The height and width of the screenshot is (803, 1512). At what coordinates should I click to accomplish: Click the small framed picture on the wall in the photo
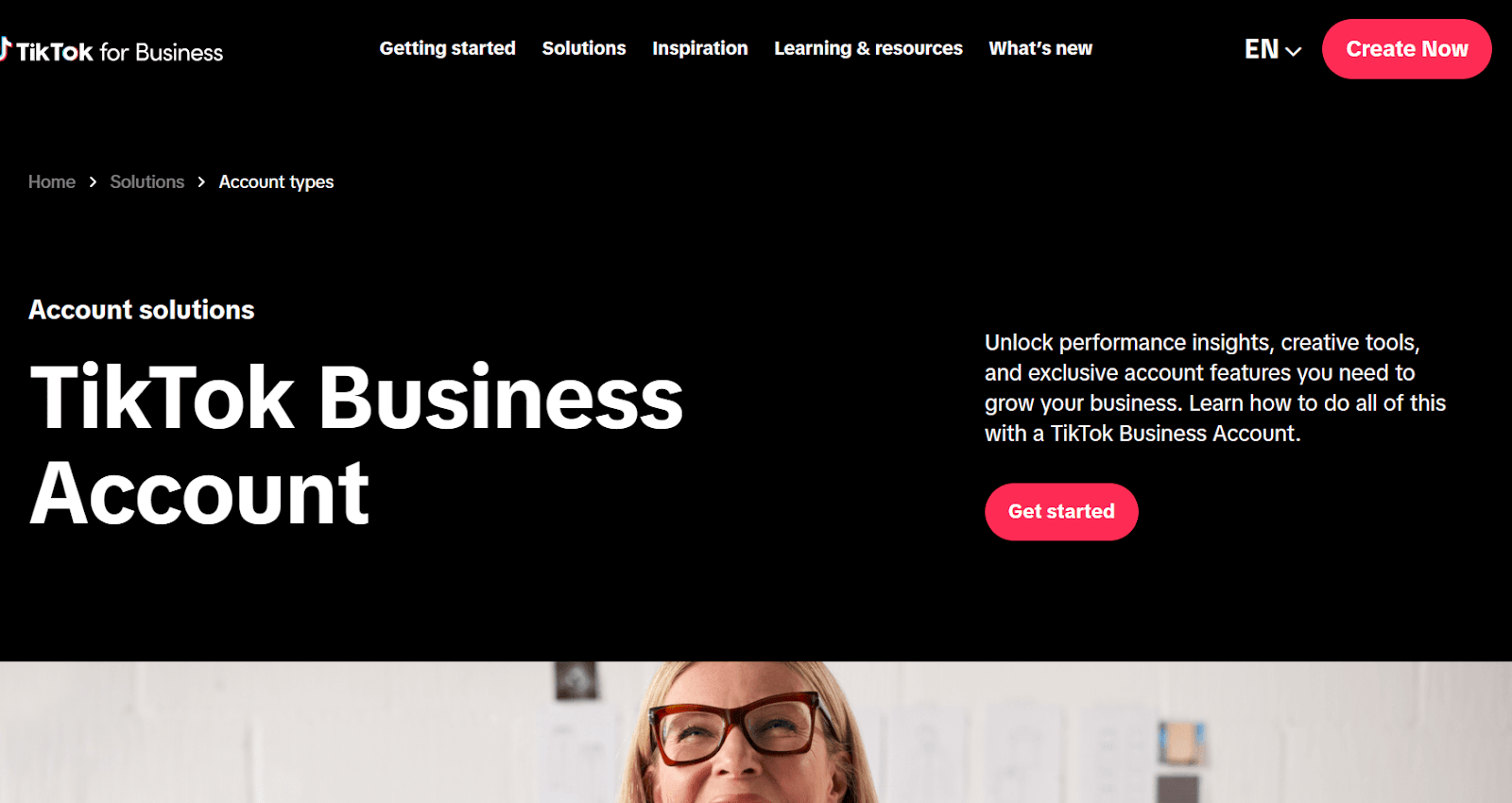tap(576, 680)
